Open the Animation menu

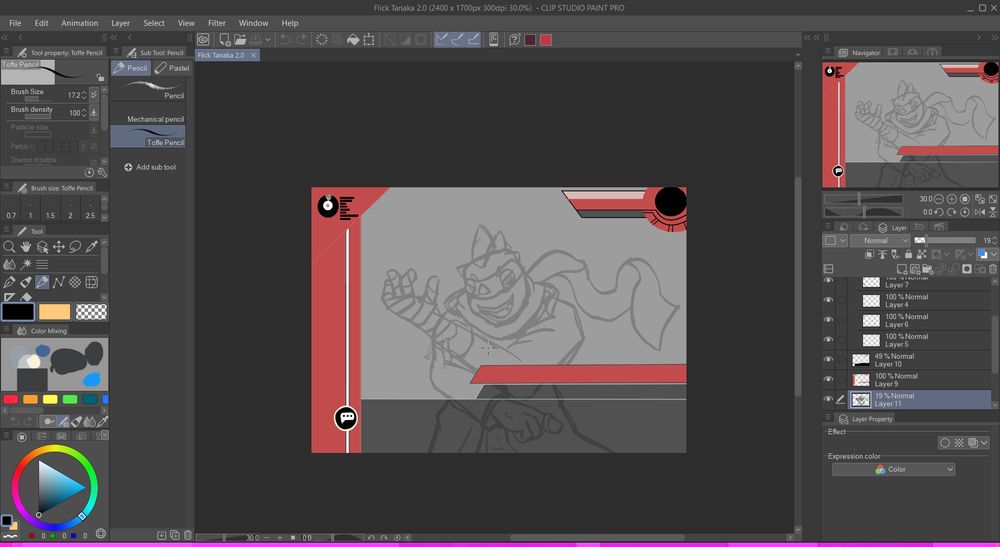[x=80, y=23]
